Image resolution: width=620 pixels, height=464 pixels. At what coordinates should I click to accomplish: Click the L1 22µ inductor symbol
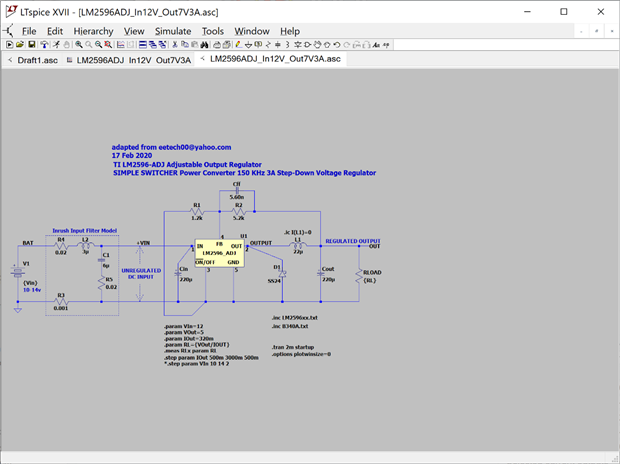coord(298,246)
